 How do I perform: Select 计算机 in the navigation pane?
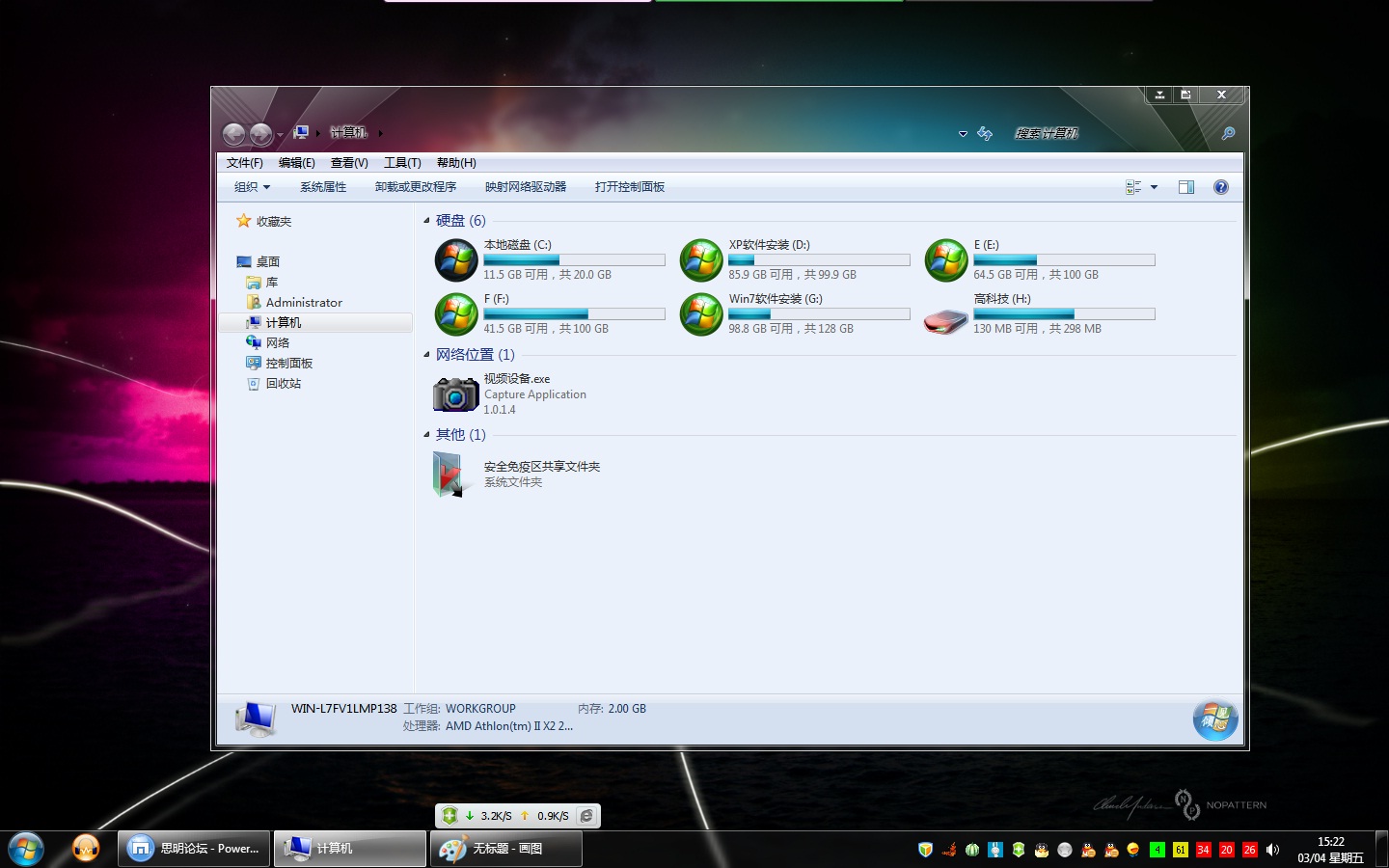tap(283, 323)
